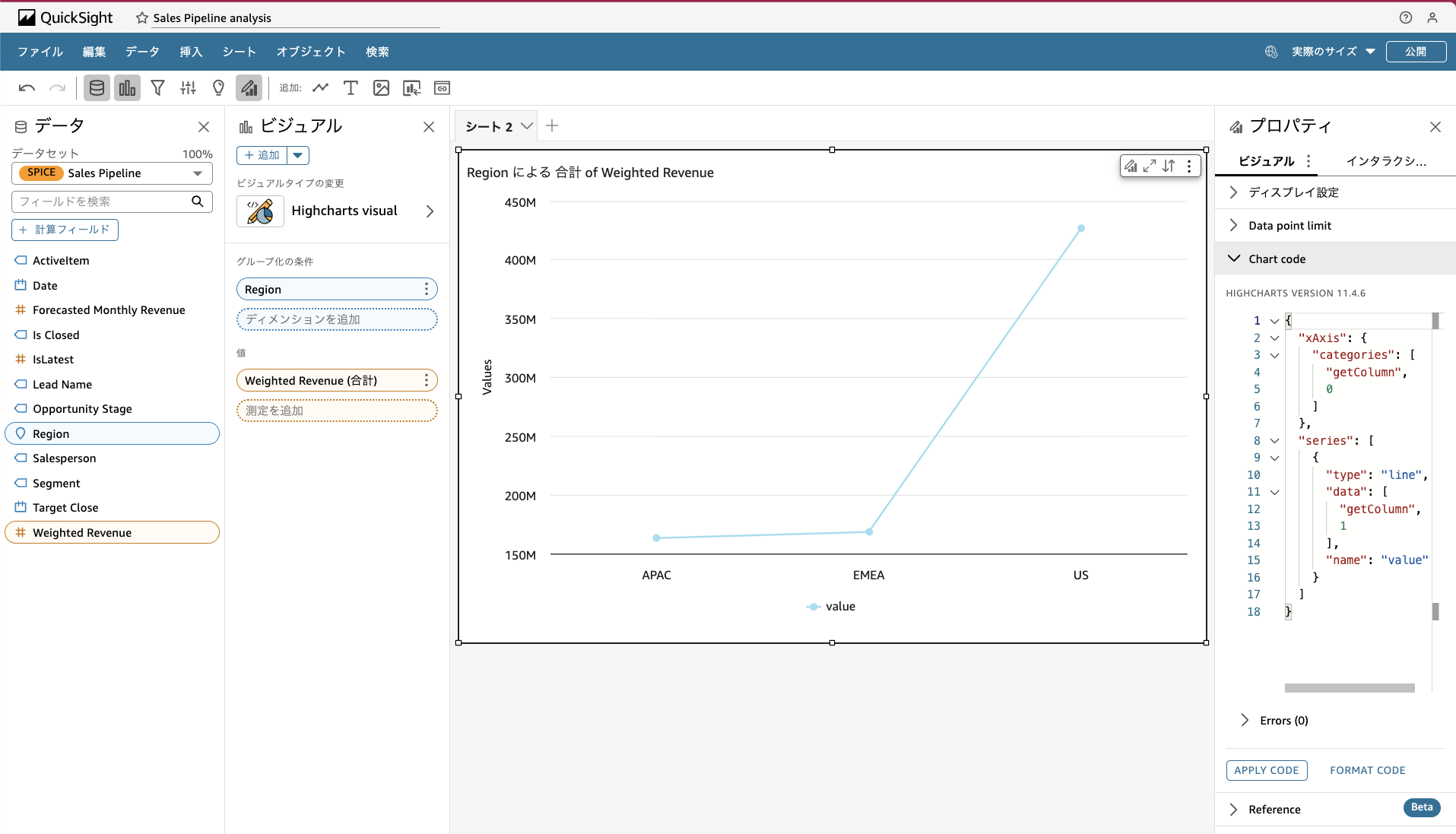This screenshot has height=834, width=1456.
Task: Open Weighted Revenue (合計) options menu
Action: point(427,380)
